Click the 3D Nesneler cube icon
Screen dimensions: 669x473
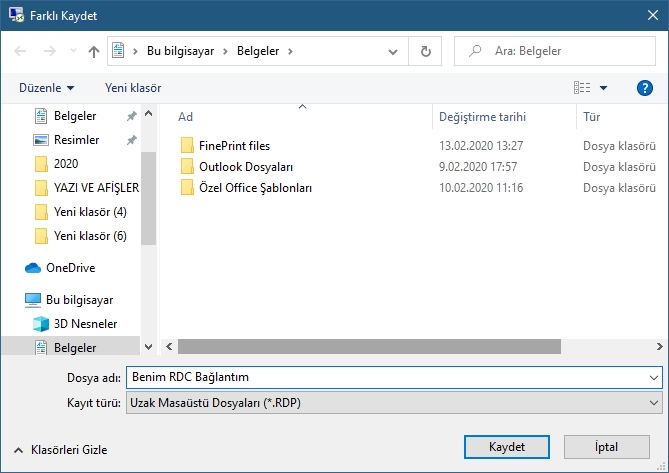pyautogui.click(x=41, y=324)
